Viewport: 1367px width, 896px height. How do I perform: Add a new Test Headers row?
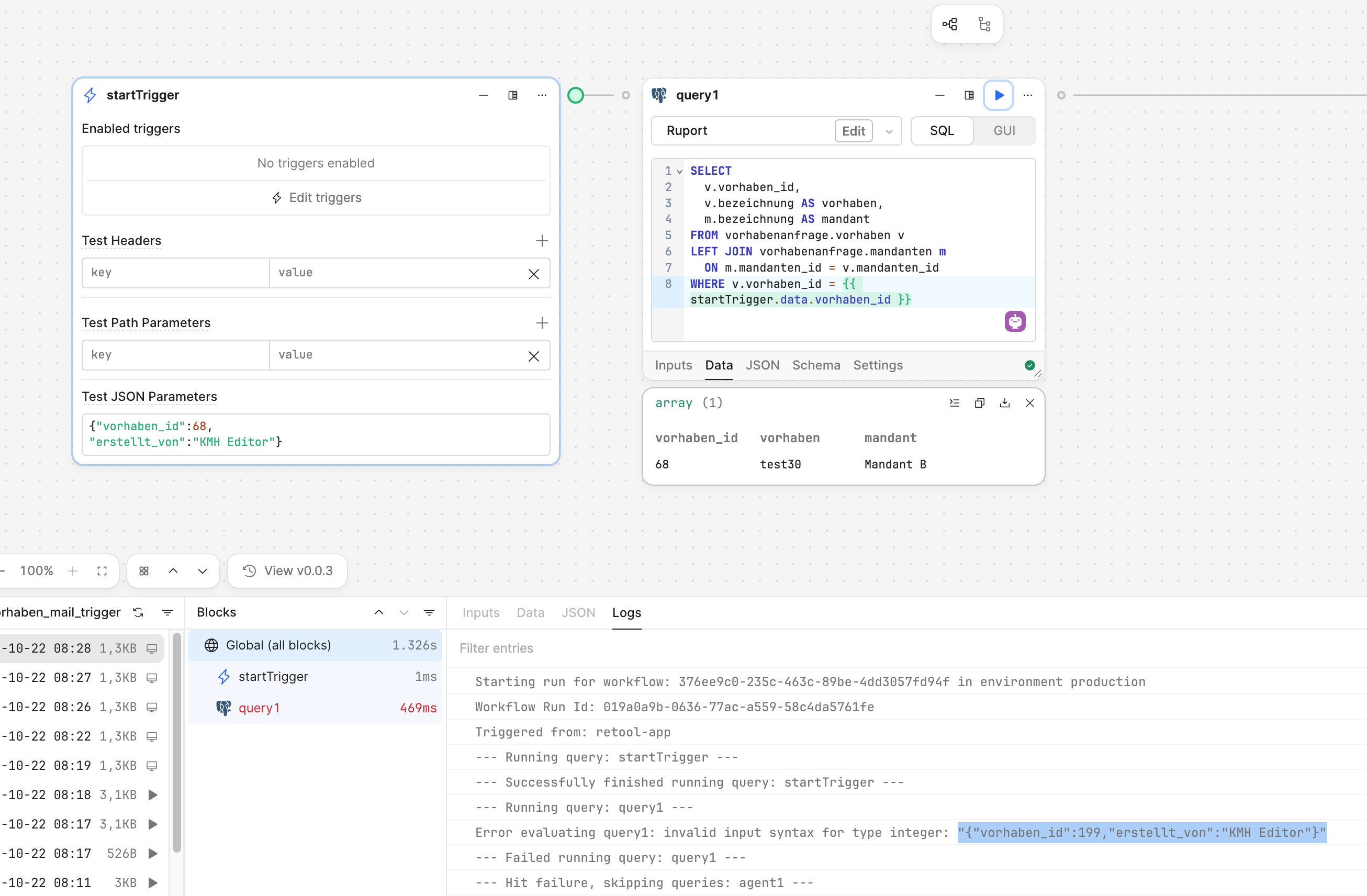pyautogui.click(x=541, y=241)
